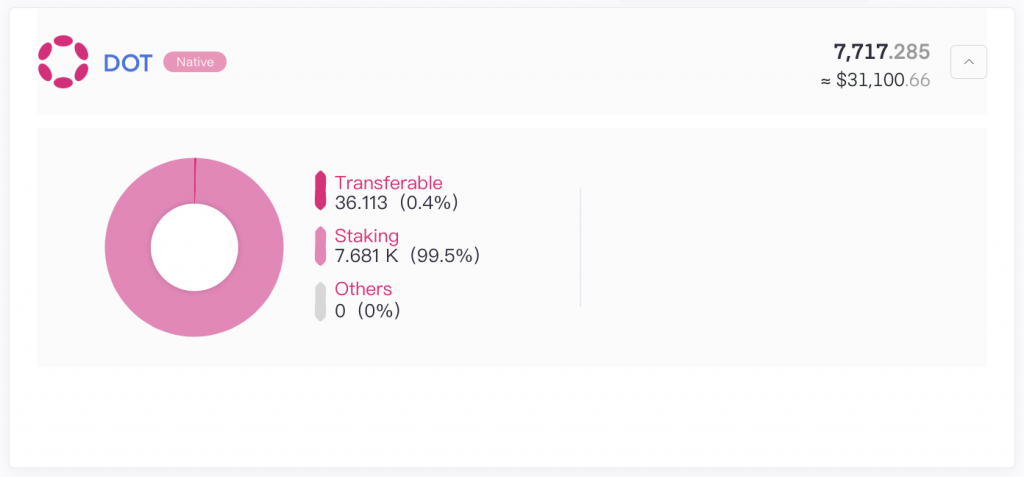Click the Polkadot DOT logo icon
Viewport: 1024px width, 477px height.
63,62
